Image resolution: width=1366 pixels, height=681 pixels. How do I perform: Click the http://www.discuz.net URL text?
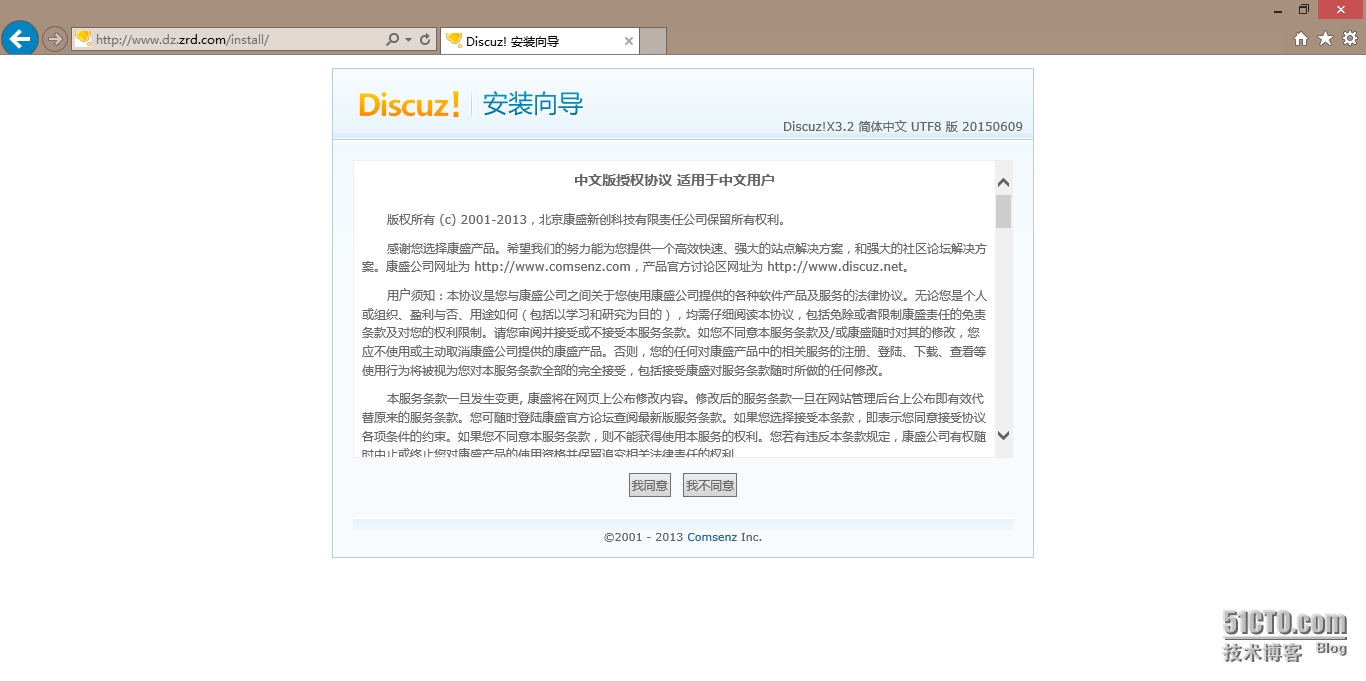[x=835, y=267]
